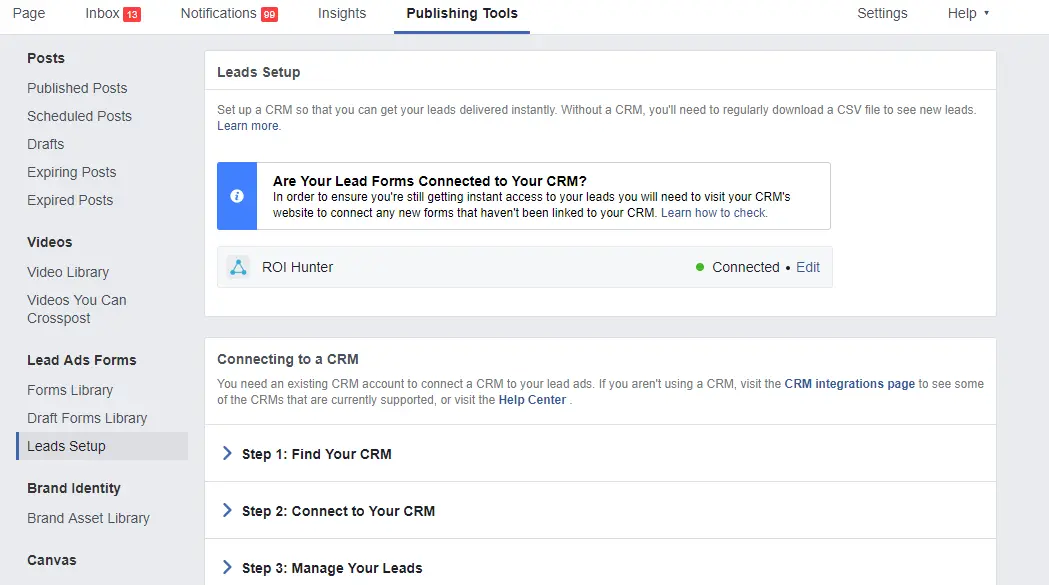Switch to the Publishing Tools tab
1049x585 pixels.
tap(461, 14)
